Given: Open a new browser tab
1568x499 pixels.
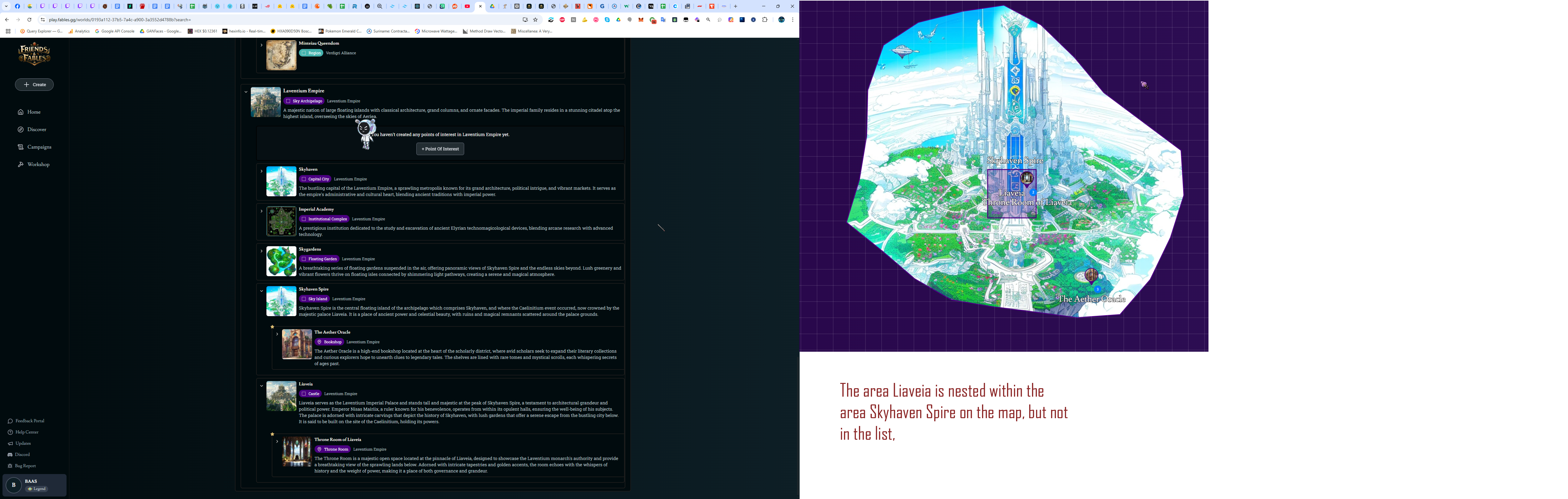Looking at the screenshot, I should (735, 6).
